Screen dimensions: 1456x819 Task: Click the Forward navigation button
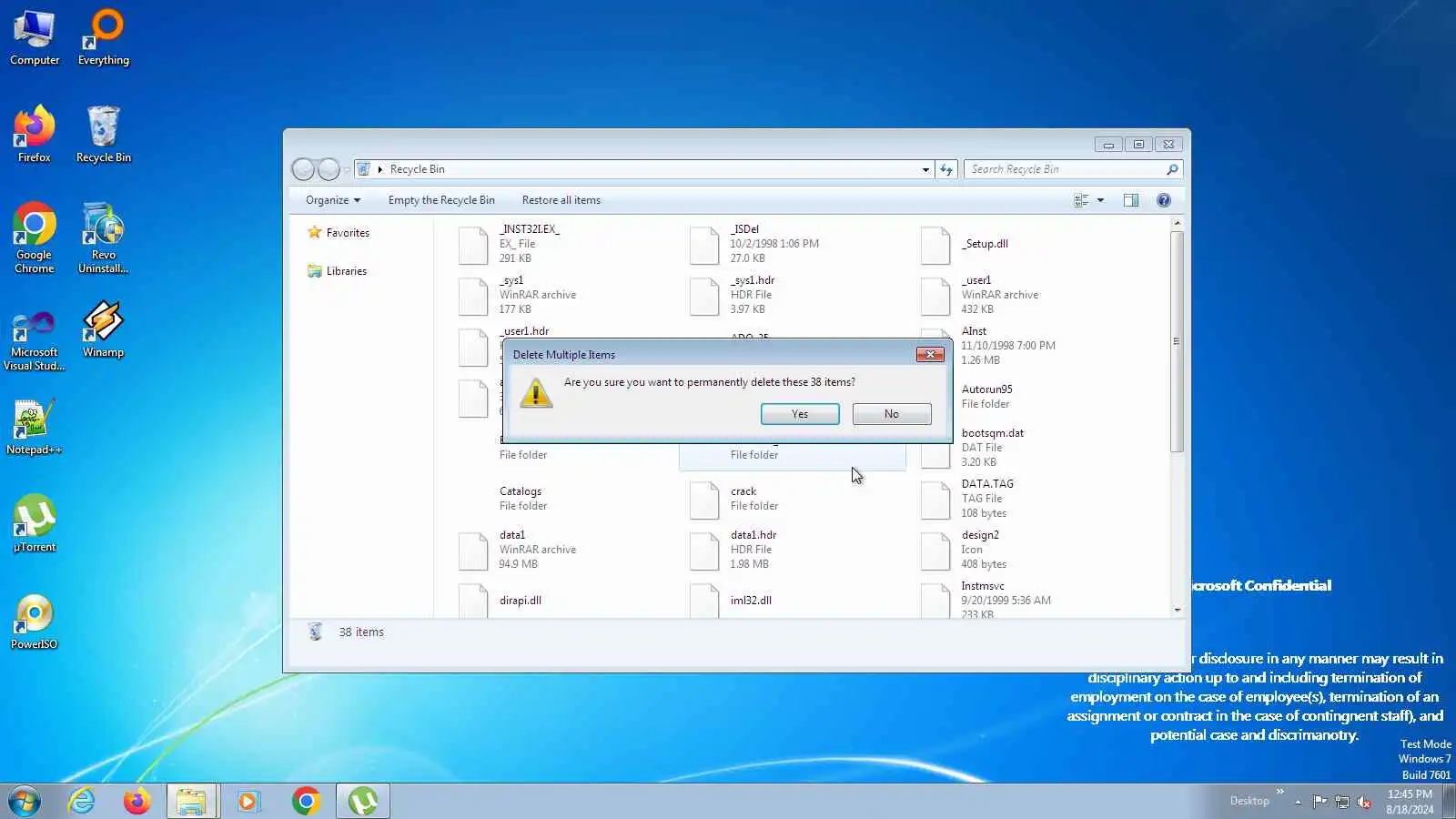click(x=329, y=169)
